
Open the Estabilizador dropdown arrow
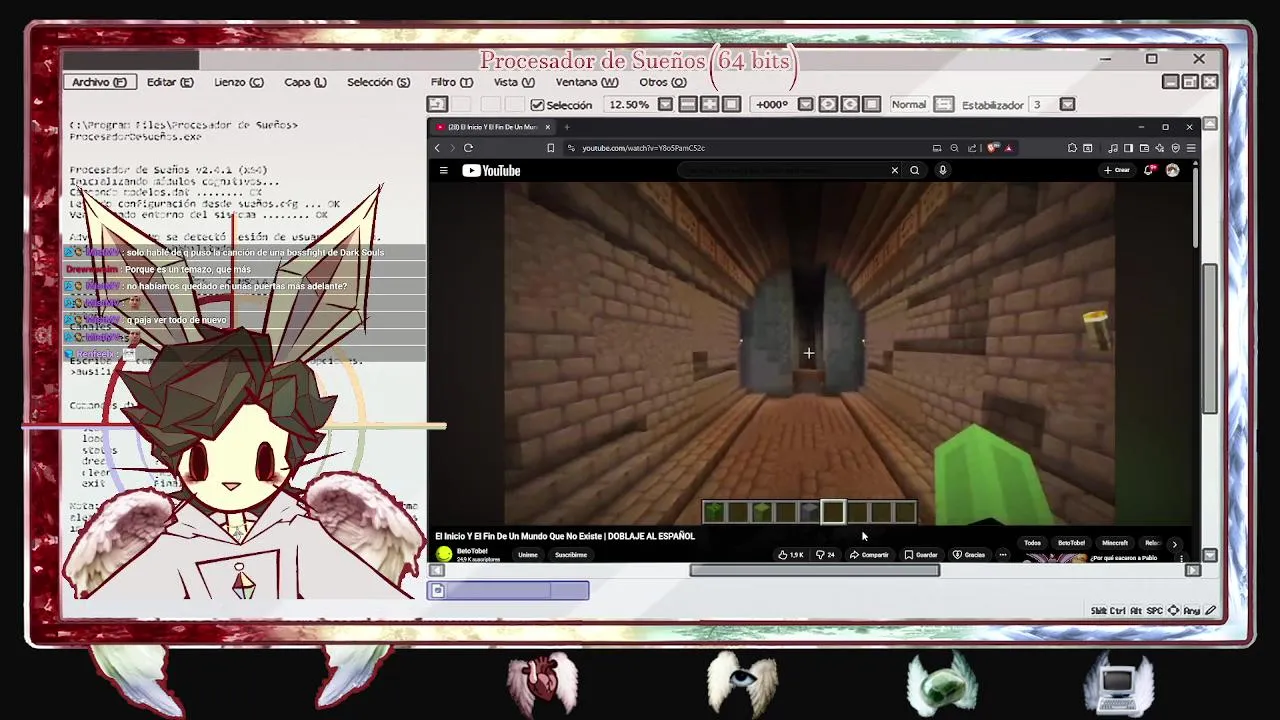coord(1067,104)
